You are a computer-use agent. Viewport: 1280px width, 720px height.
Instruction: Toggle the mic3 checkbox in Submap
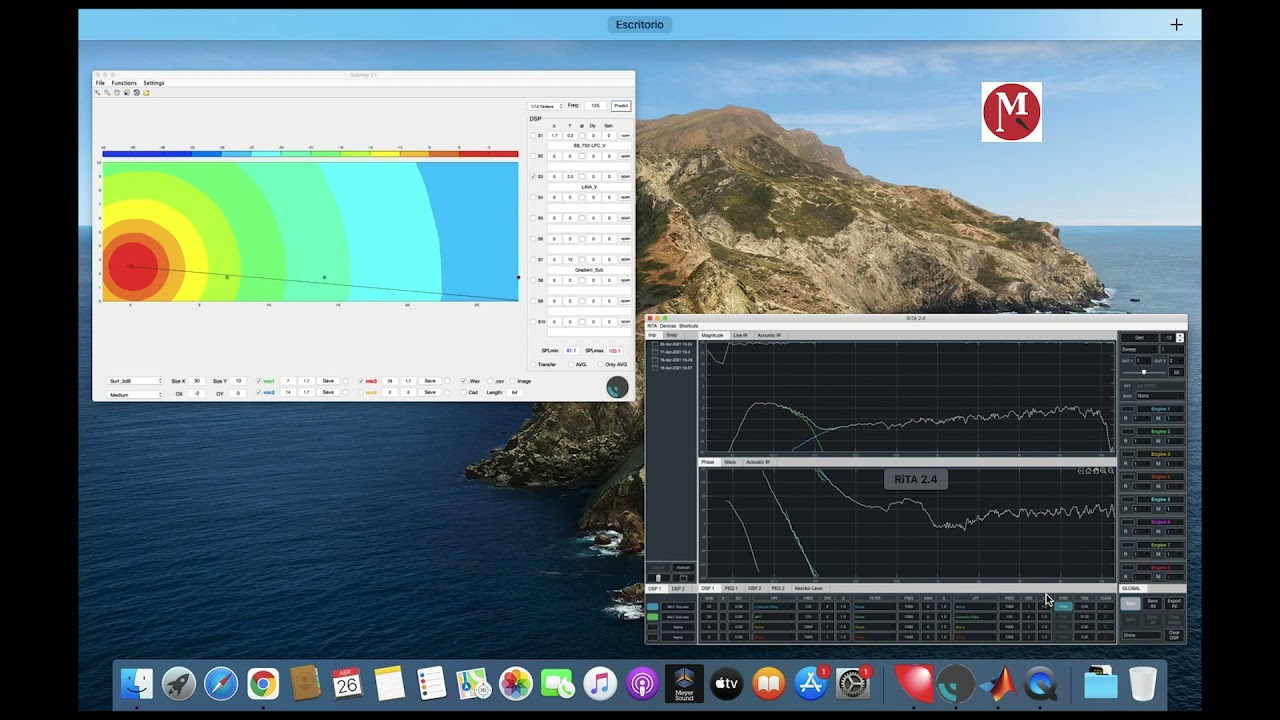(x=361, y=381)
